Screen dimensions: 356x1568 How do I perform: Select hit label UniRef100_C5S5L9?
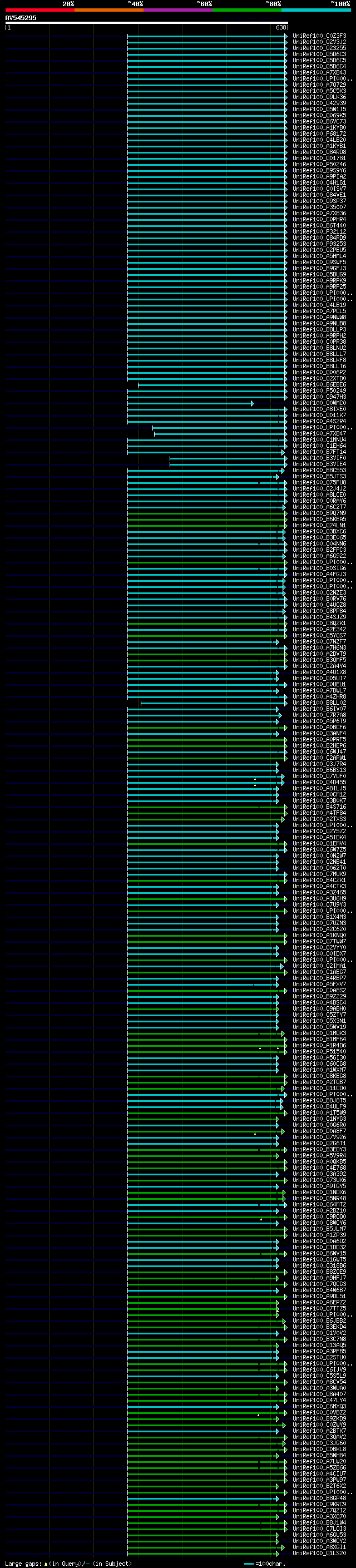click(319, 1376)
